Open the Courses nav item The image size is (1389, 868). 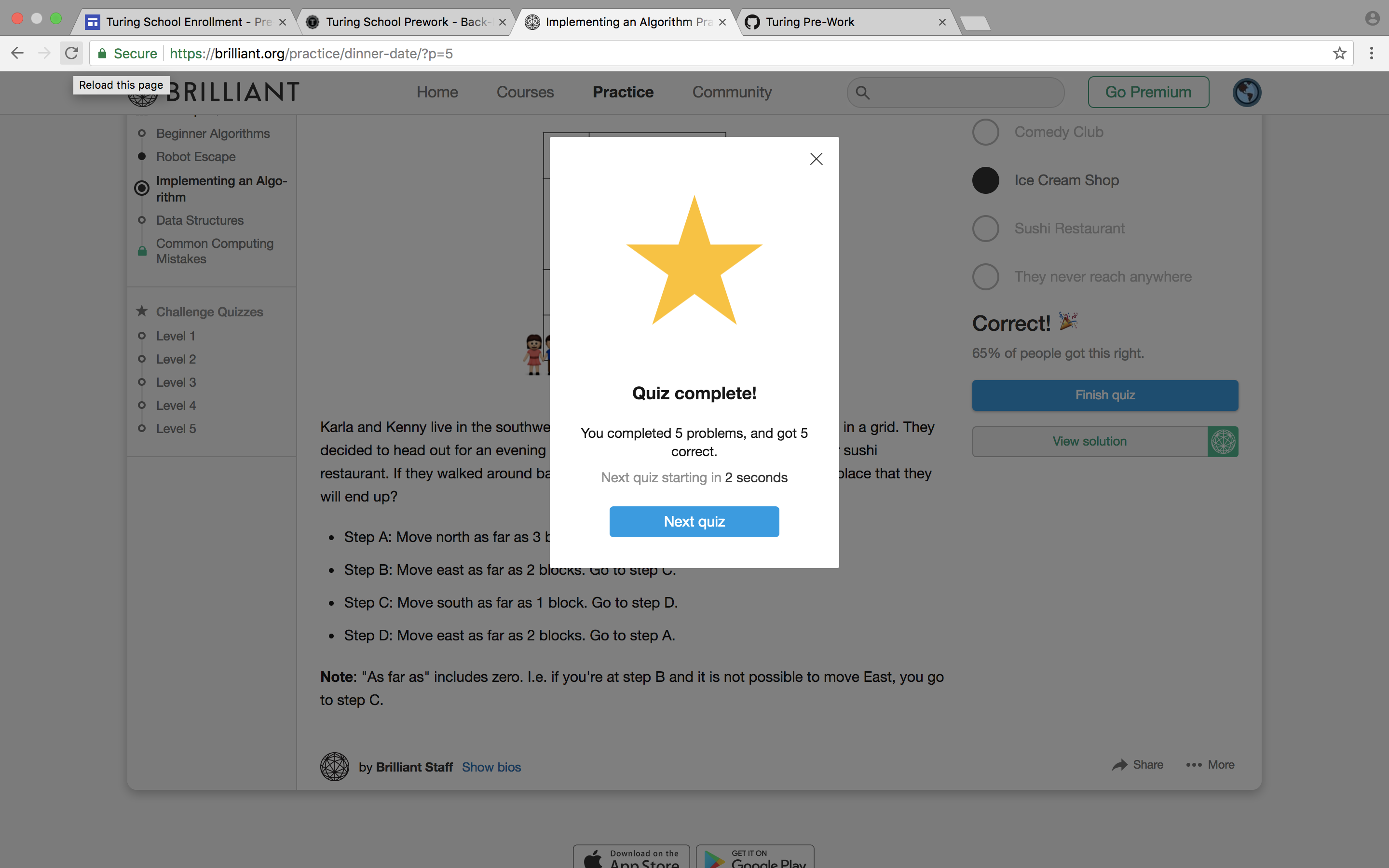point(525,93)
